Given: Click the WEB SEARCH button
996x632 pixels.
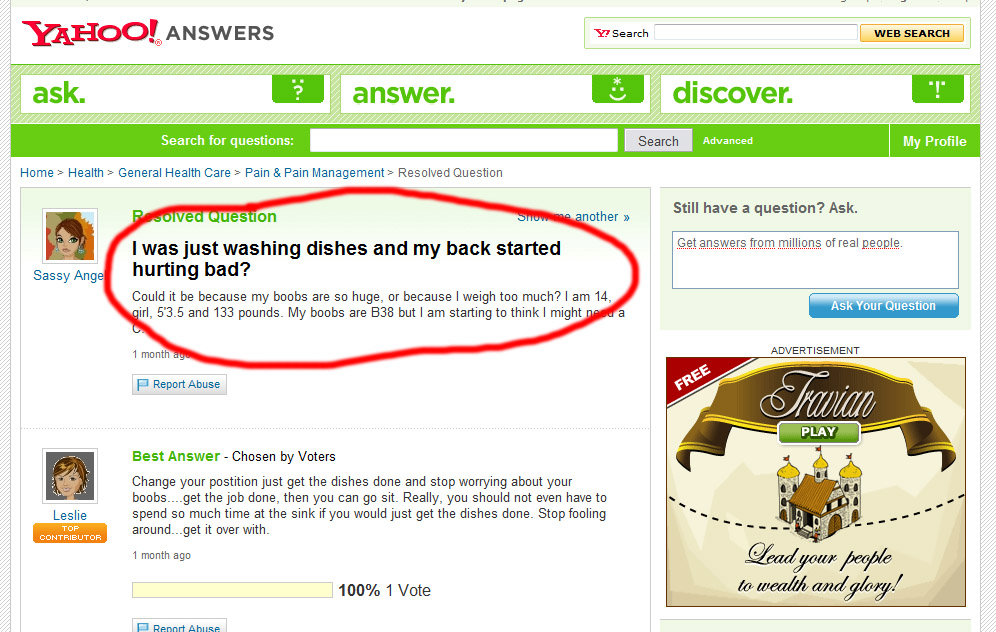Looking at the screenshot, I should point(912,33).
